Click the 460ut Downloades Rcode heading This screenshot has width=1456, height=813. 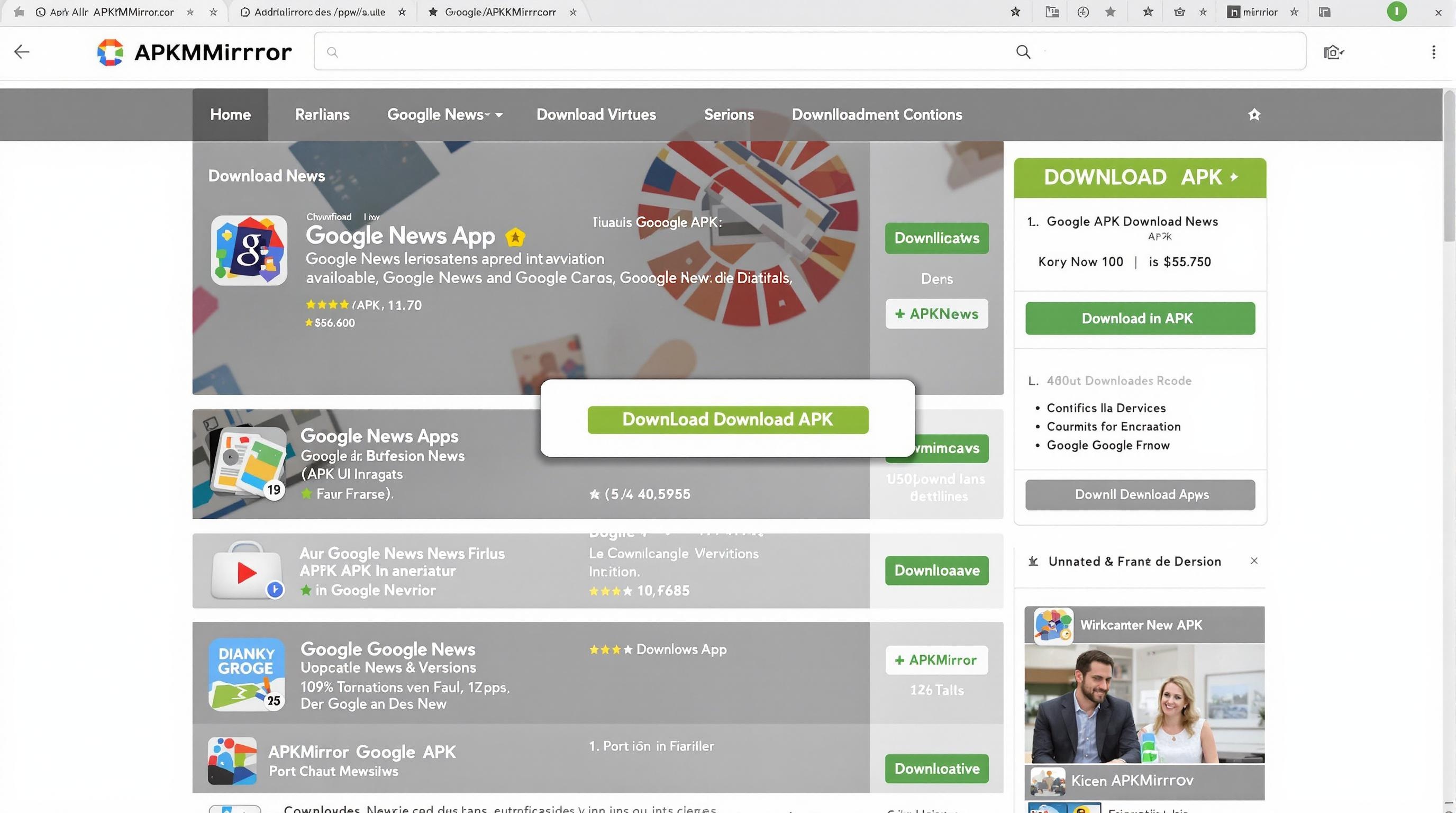(1118, 381)
